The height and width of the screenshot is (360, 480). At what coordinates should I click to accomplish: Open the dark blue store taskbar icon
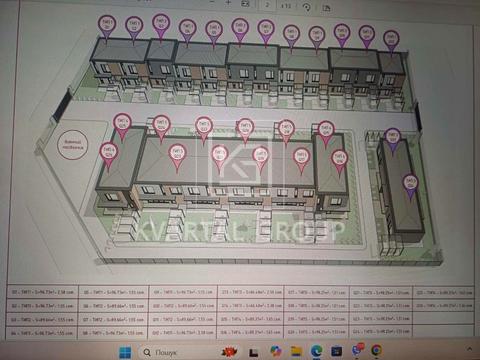coord(336,351)
